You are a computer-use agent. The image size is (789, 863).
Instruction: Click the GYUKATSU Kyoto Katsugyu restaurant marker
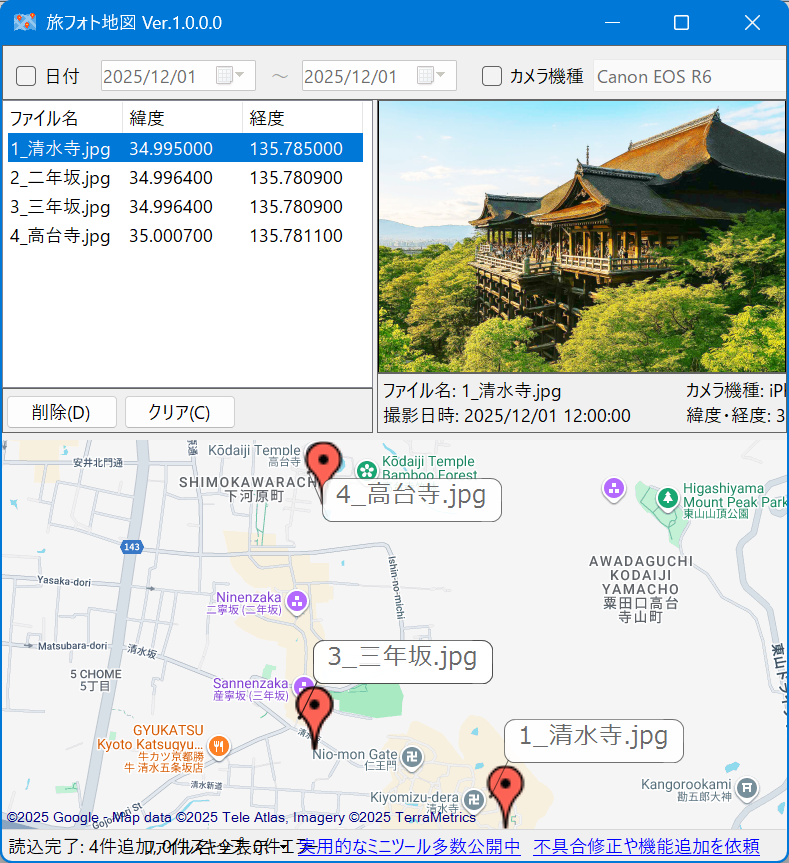pyautogui.click(x=220, y=747)
